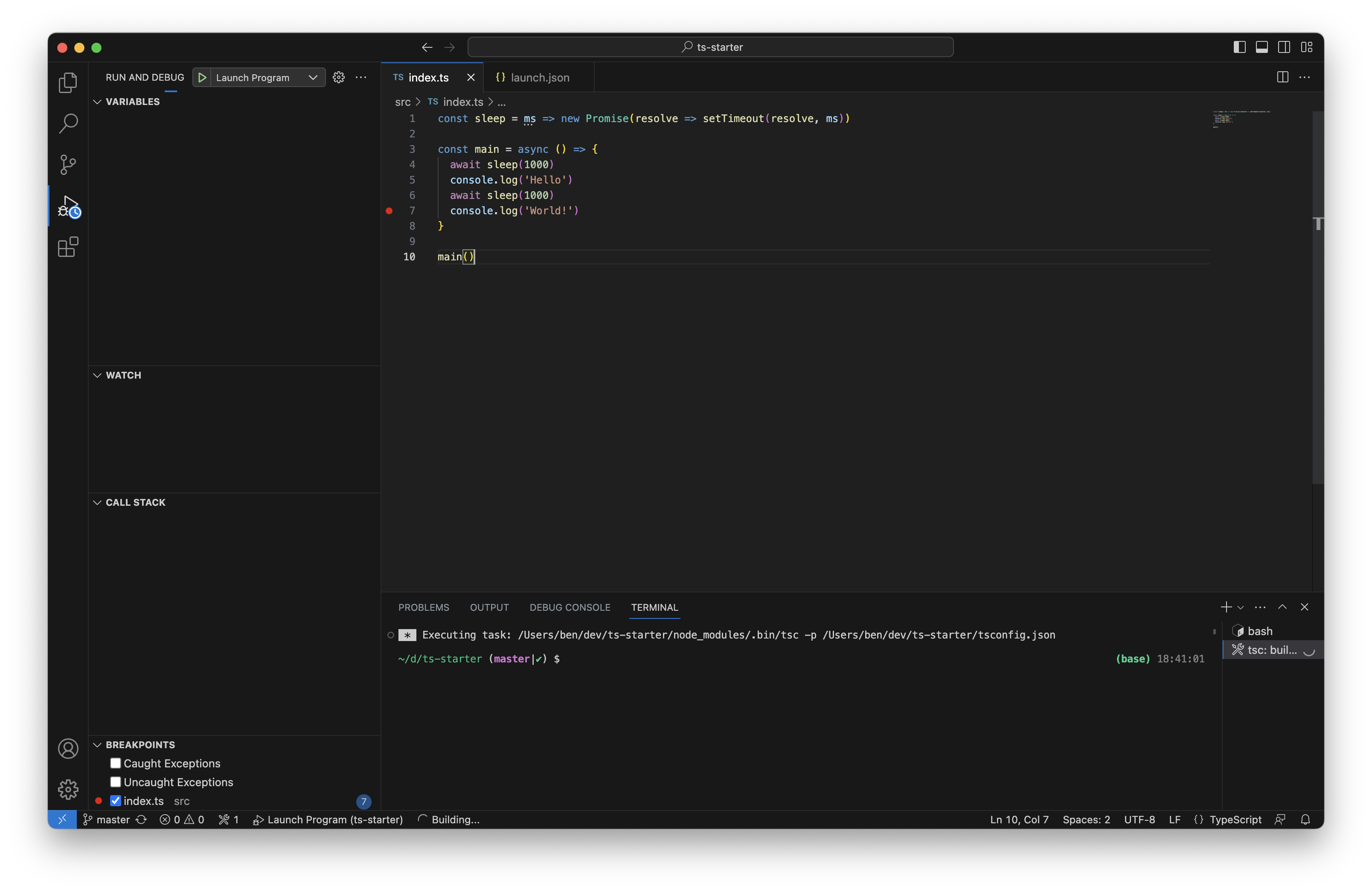
Task: Open launch.json settings gear icon
Action: 338,77
